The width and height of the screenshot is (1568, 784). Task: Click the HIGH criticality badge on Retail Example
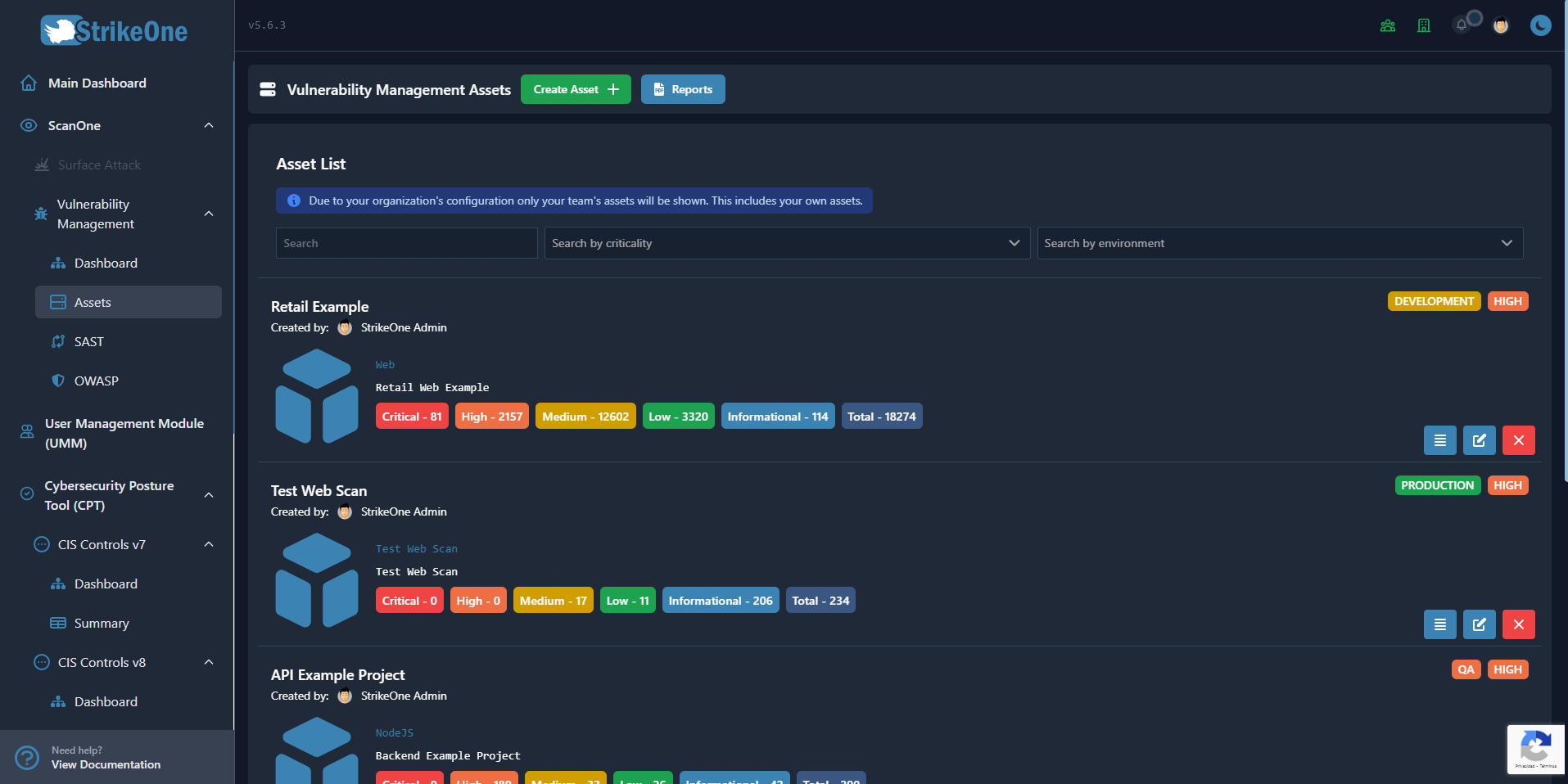click(1507, 301)
